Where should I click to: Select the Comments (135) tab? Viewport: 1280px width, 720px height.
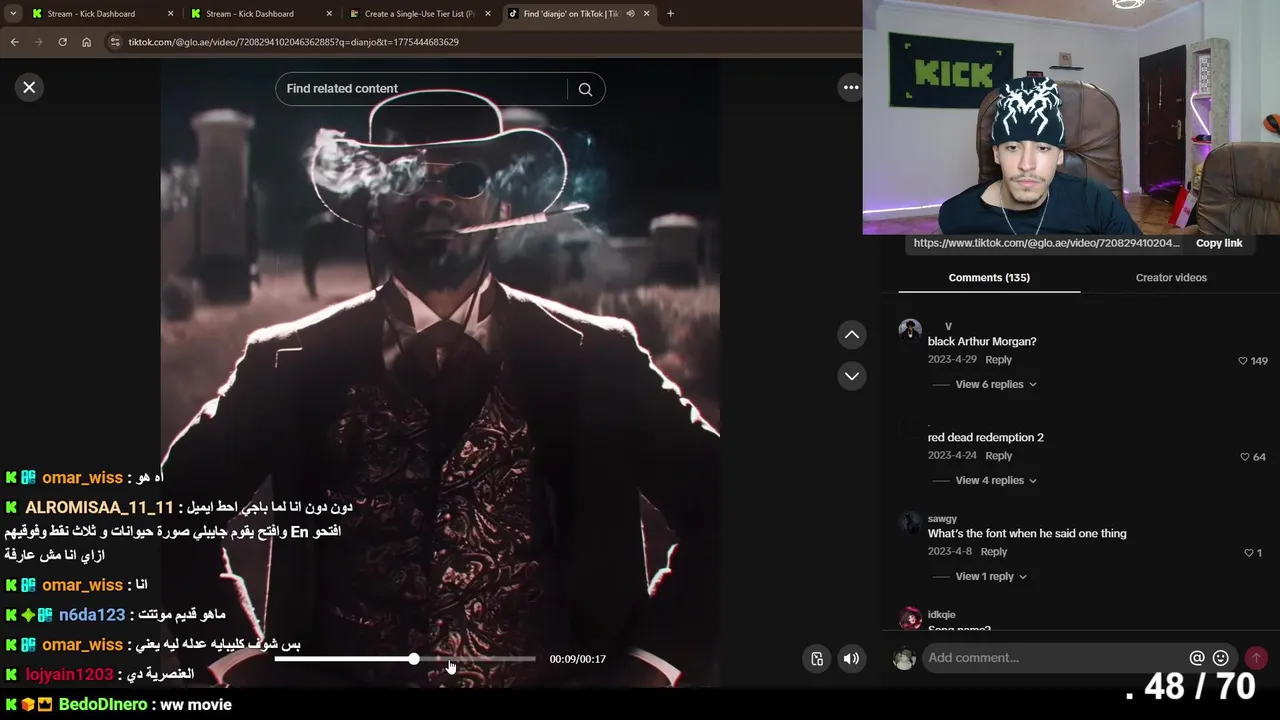[x=989, y=277]
